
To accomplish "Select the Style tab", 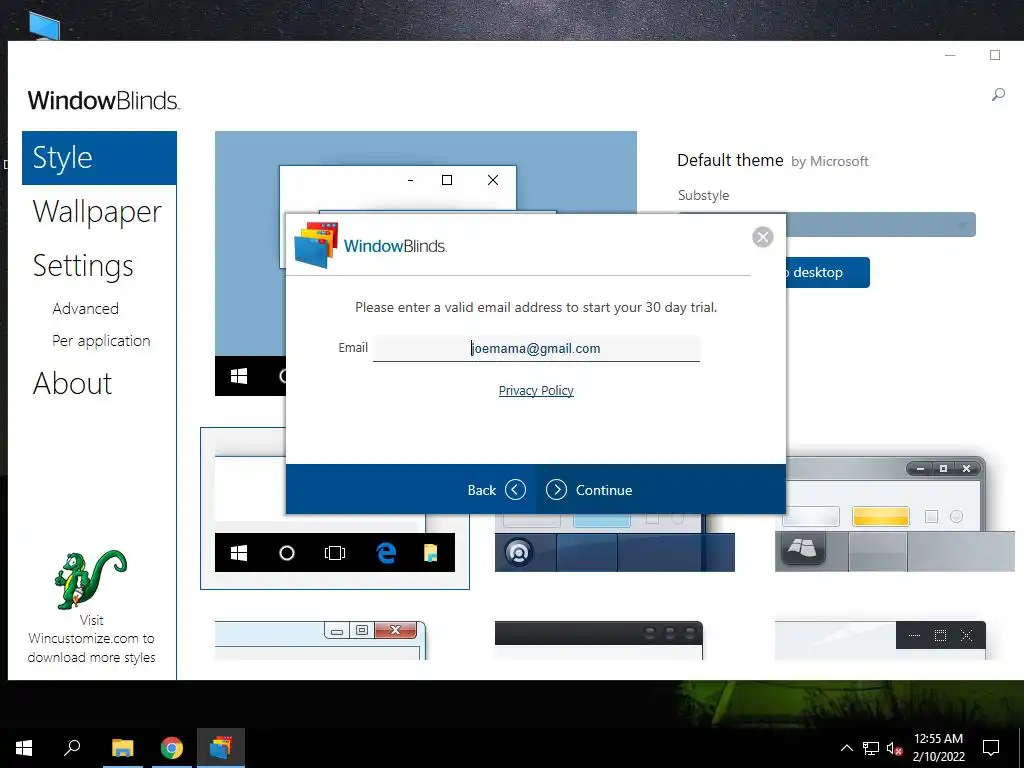I will coord(99,158).
